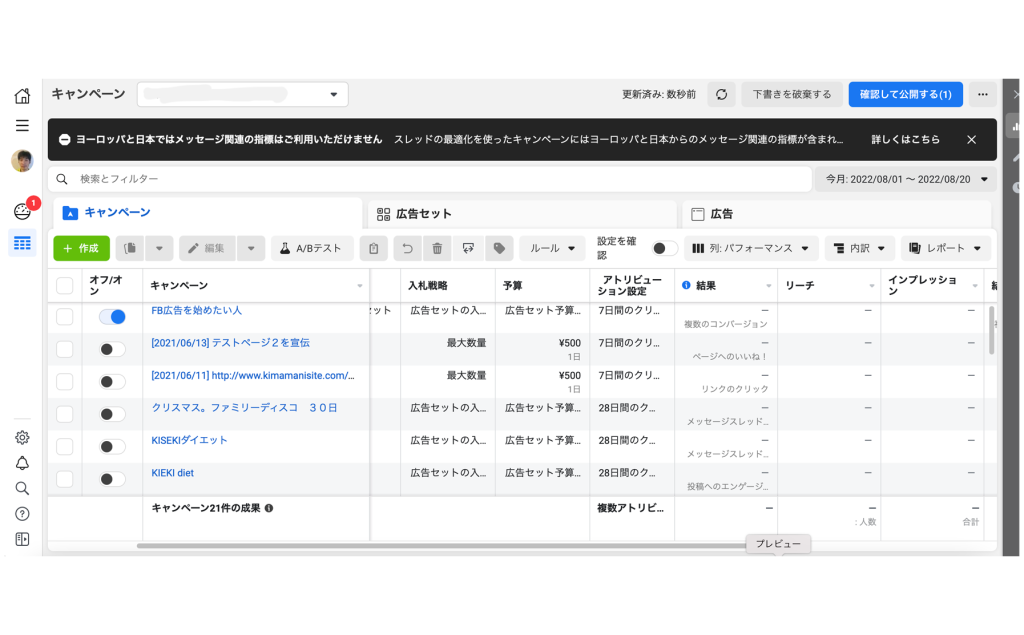Click the home icon in left sidebar
Viewport: 1024px width, 635px height.
click(x=22, y=96)
